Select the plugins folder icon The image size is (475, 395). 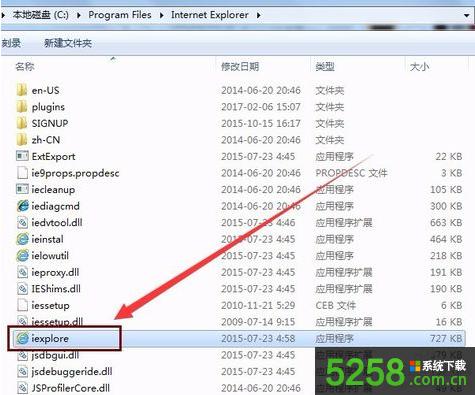pyautogui.click(x=22, y=107)
